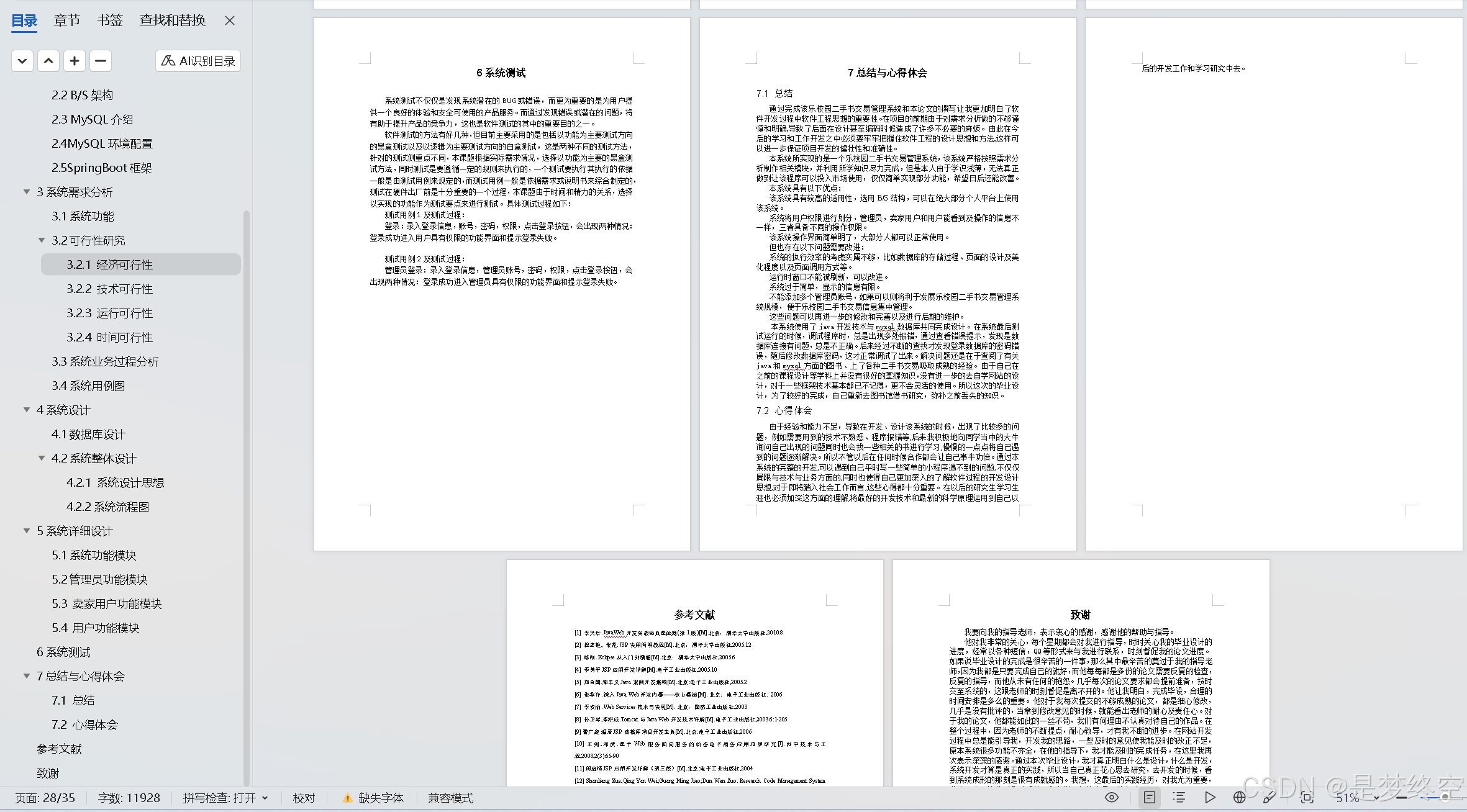Switch to page layout view icon

1150,797
